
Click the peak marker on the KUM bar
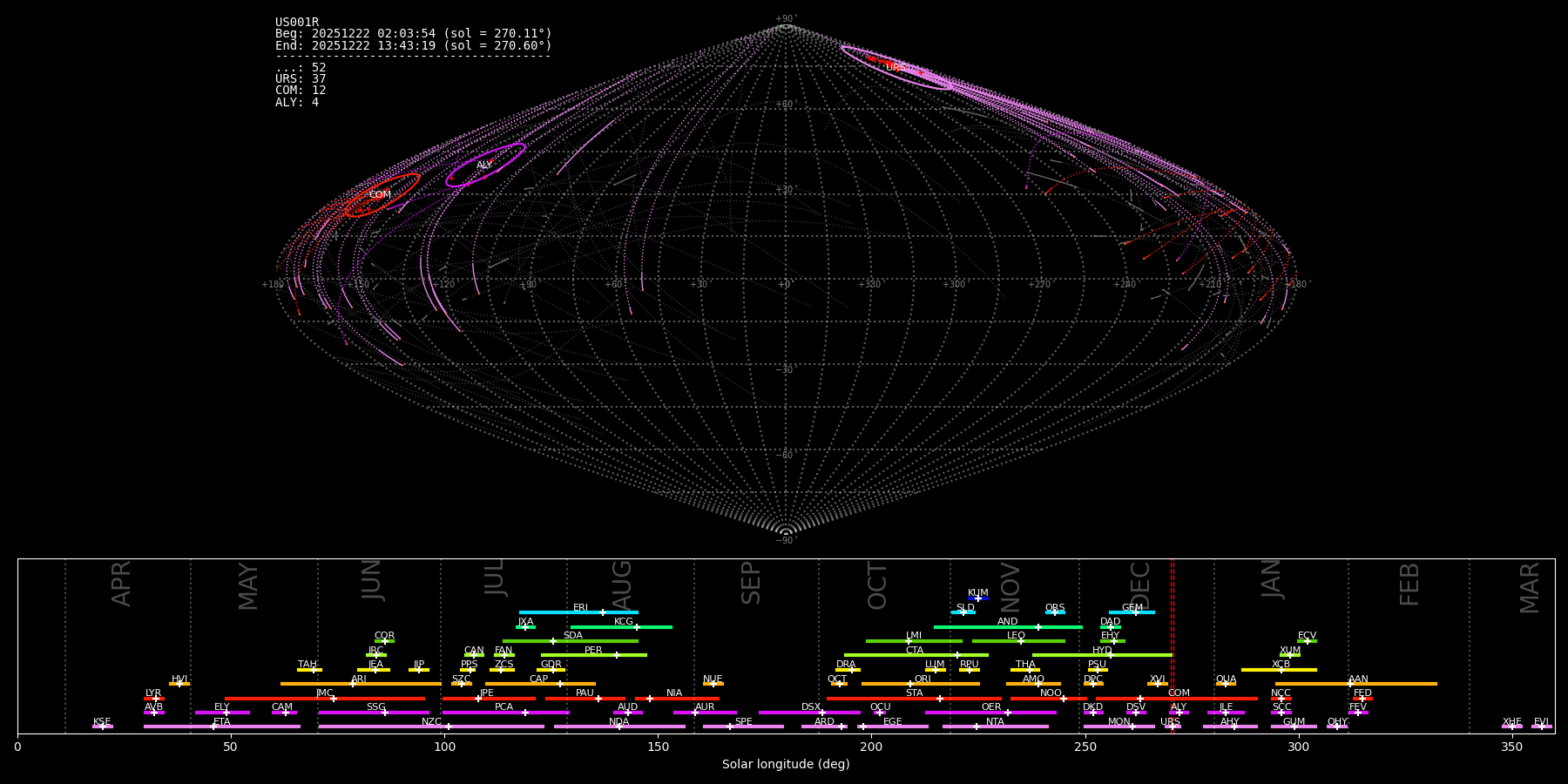[x=977, y=598]
